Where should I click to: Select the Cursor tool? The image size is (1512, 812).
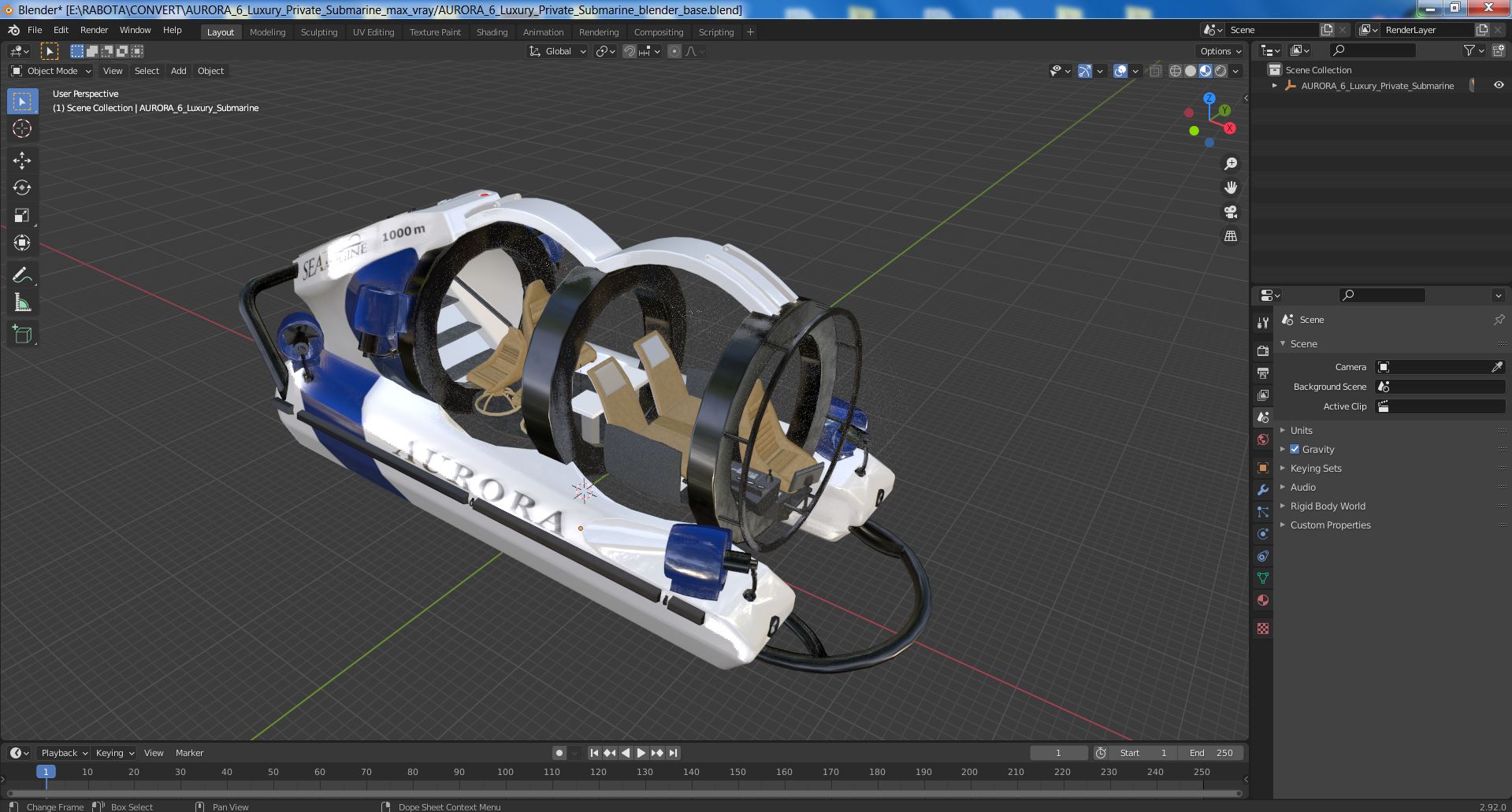[22, 128]
